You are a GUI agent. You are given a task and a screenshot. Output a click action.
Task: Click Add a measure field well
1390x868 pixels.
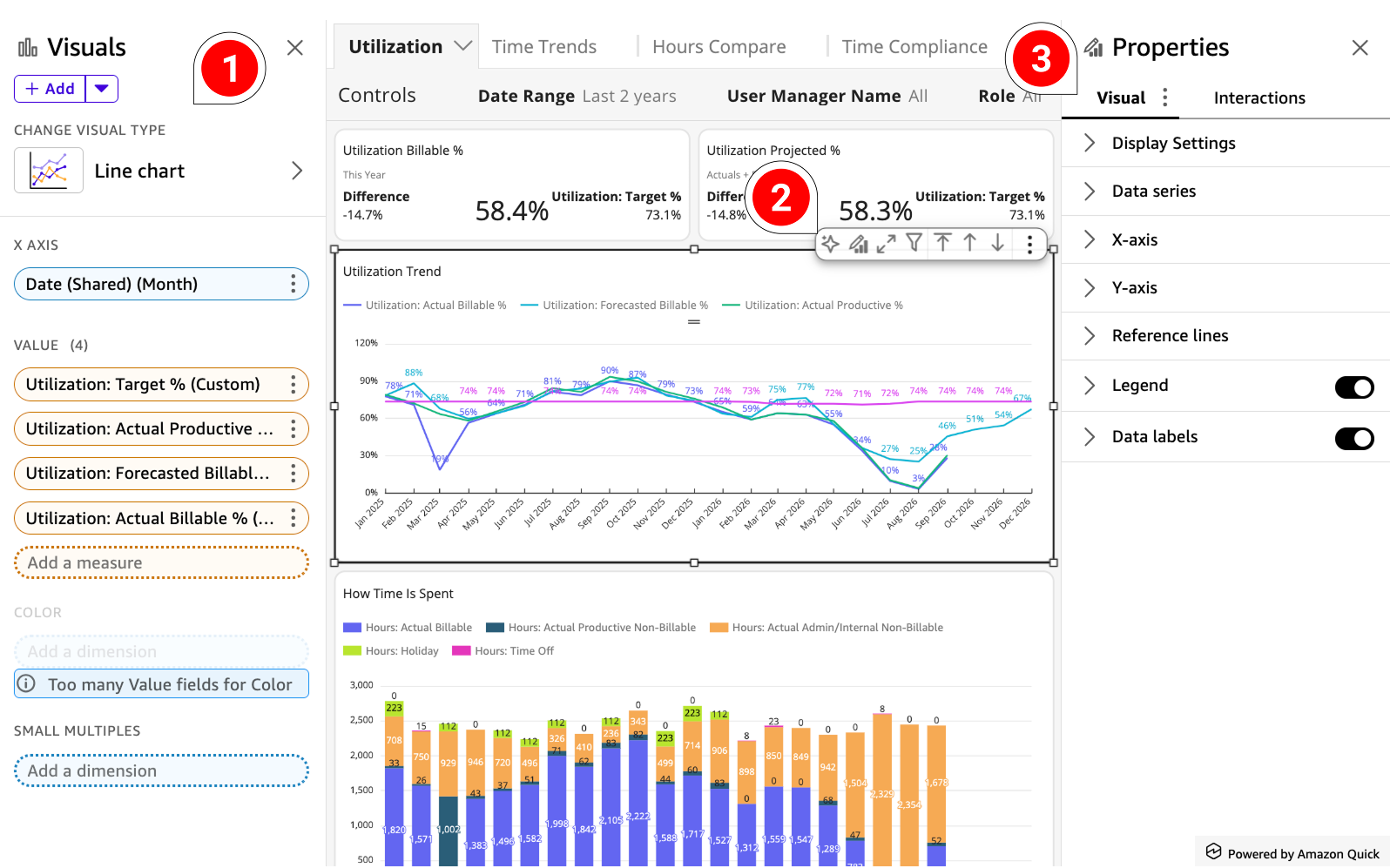point(161,562)
